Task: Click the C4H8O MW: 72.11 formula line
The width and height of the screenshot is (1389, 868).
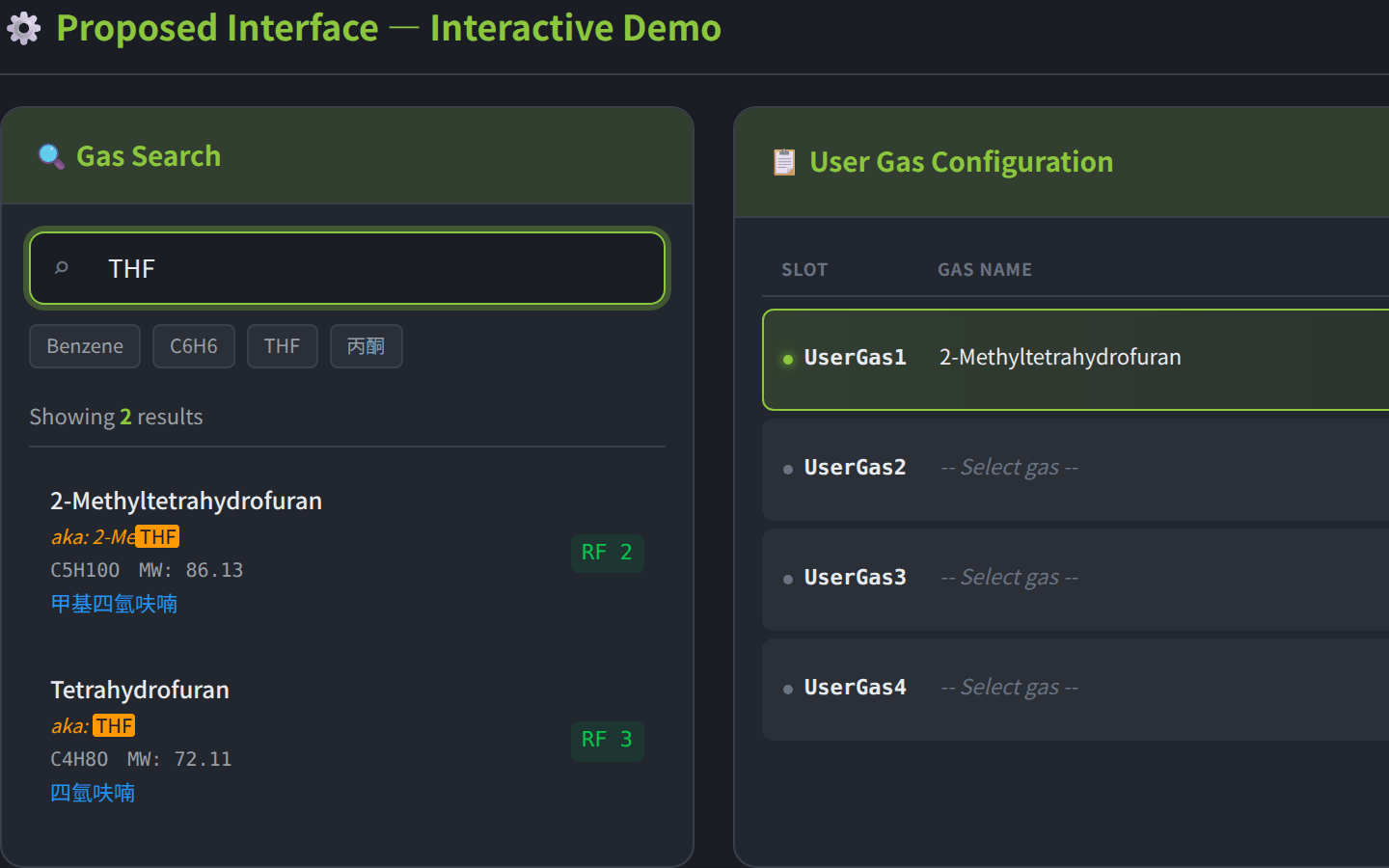Action: (141, 759)
